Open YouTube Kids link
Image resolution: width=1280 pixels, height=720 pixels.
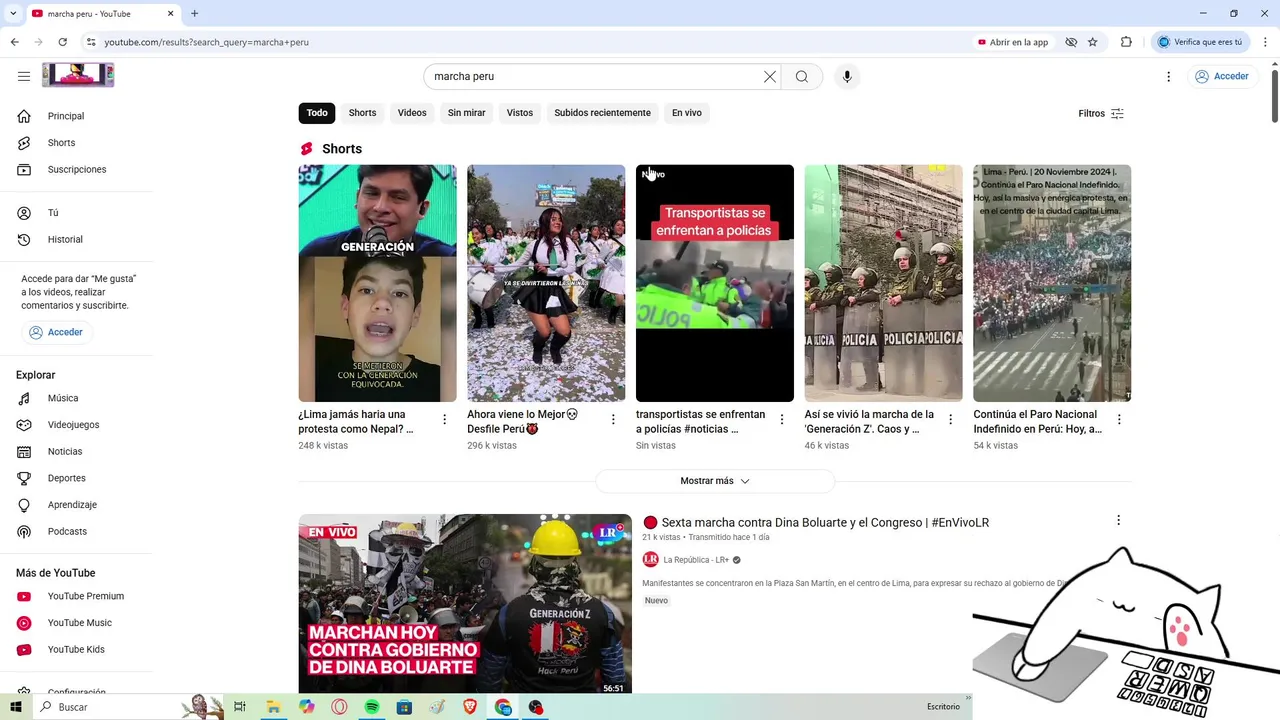pyautogui.click(x=78, y=649)
